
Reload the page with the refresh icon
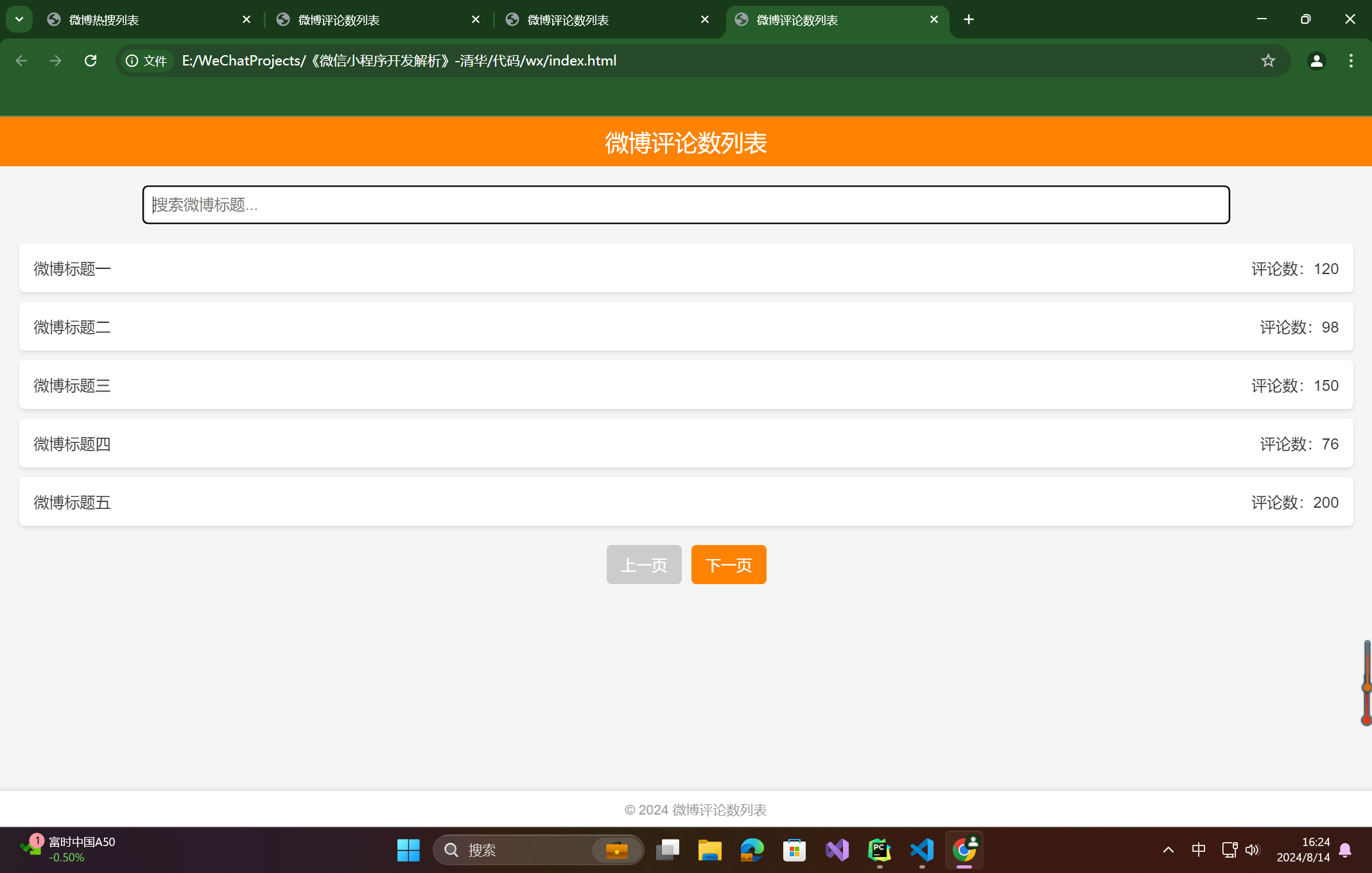(x=91, y=60)
